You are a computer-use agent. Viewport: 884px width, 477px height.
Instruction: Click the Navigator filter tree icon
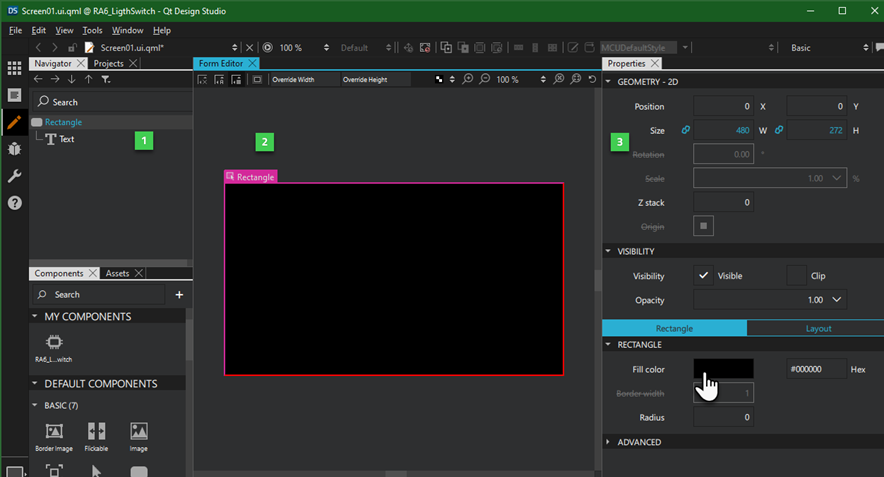[x=106, y=79]
